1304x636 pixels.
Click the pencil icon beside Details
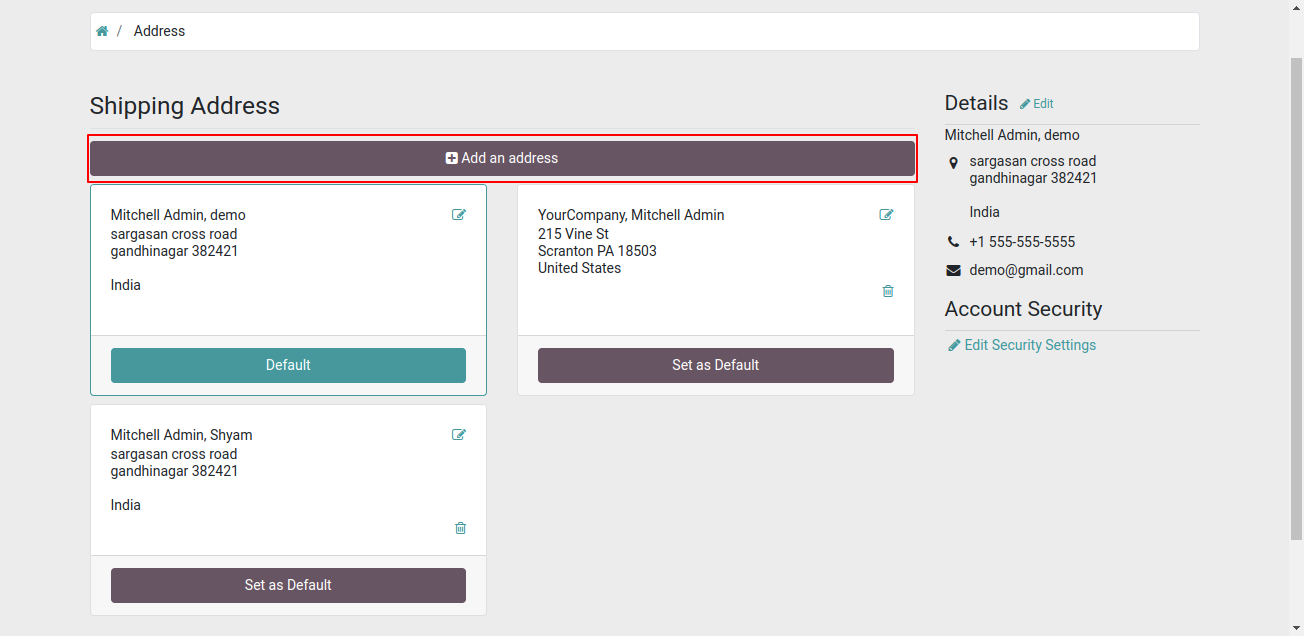[1025, 104]
